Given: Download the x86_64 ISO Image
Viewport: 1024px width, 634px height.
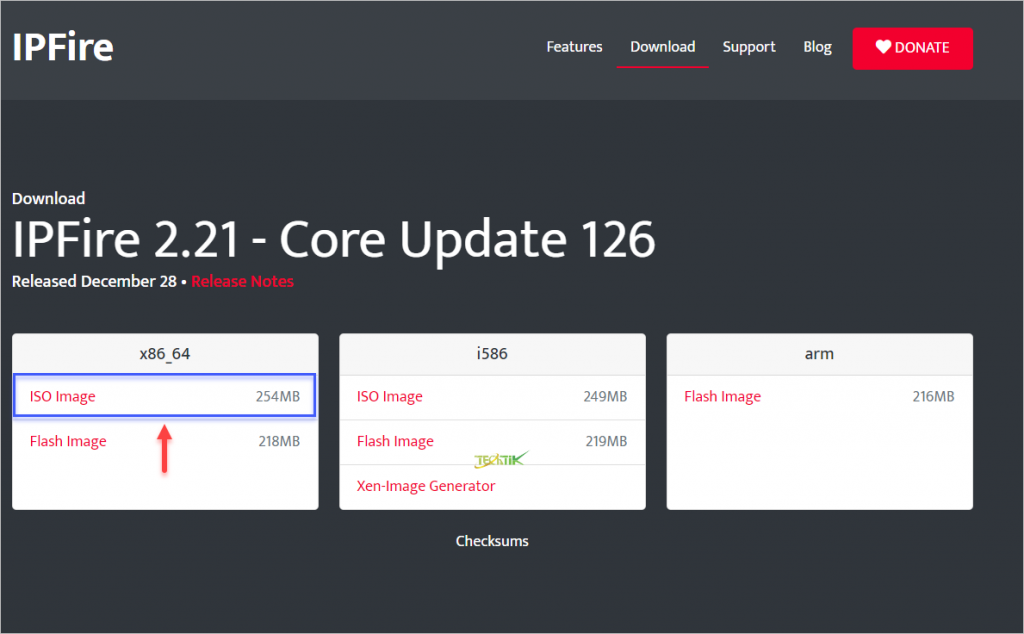Looking at the screenshot, I should pos(63,396).
